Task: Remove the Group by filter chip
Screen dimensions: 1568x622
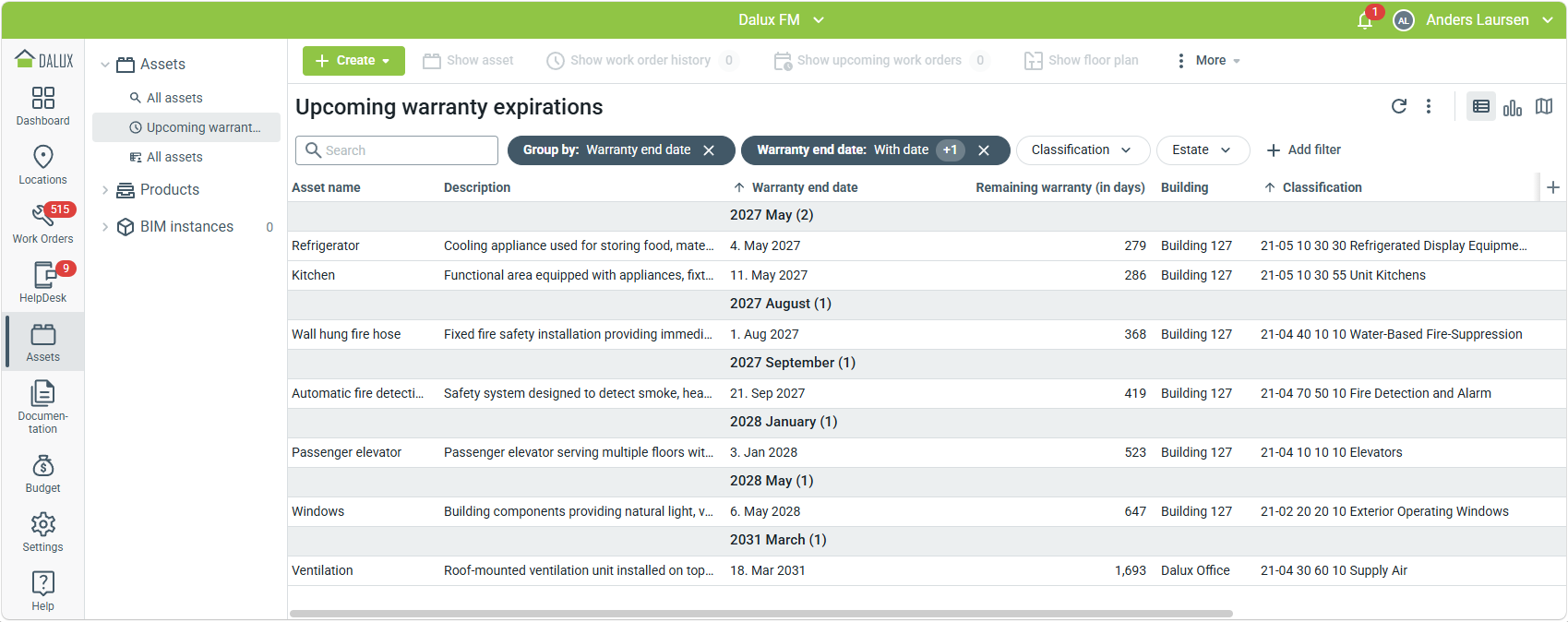Action: pyautogui.click(x=709, y=150)
